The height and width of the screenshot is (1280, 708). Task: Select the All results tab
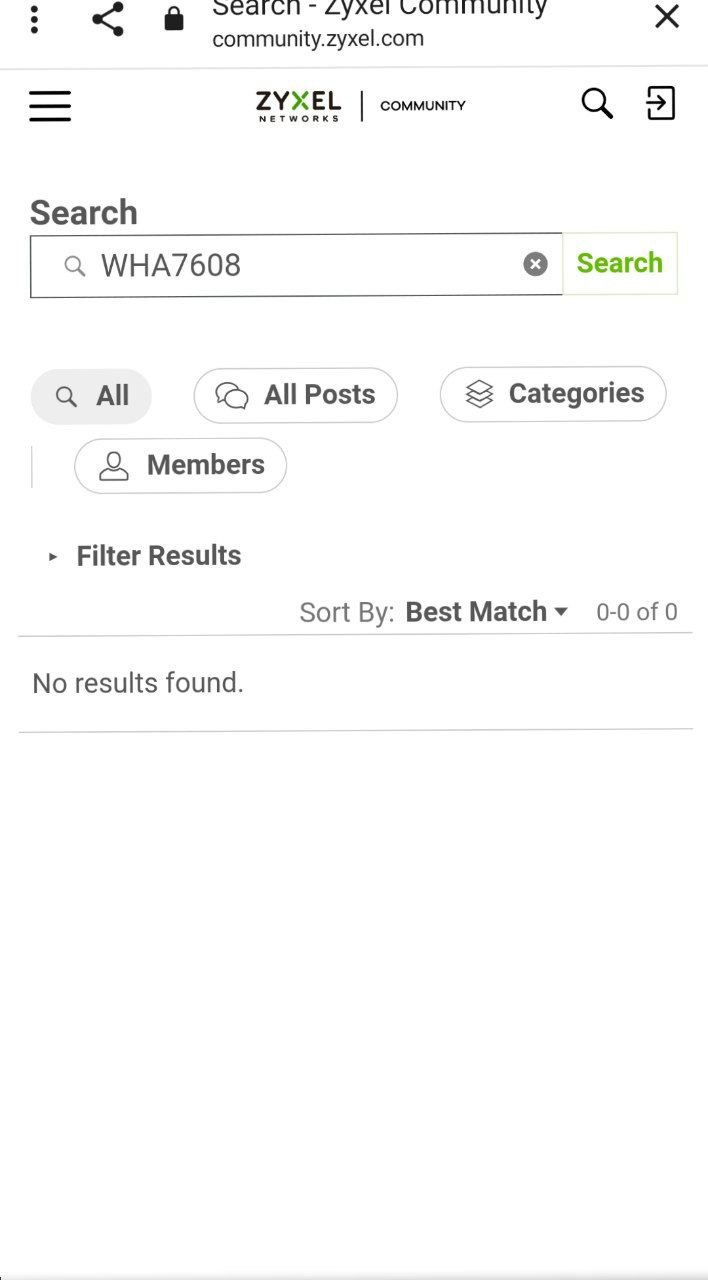pos(92,396)
